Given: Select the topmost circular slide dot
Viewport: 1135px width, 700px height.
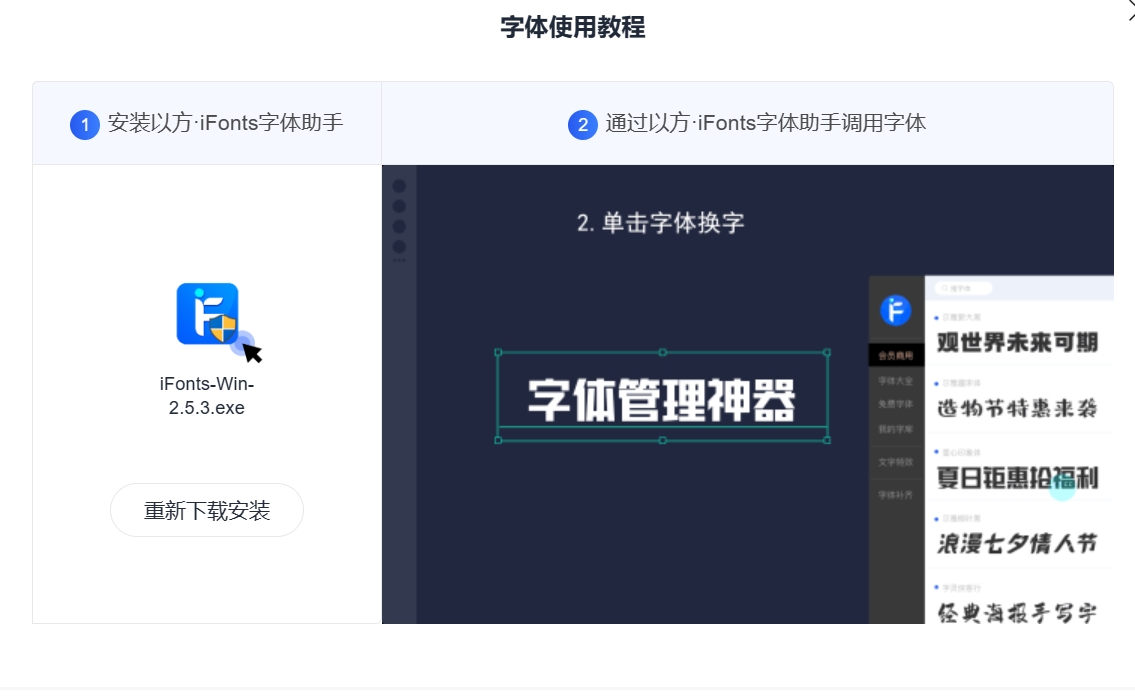Looking at the screenshot, I should coord(399,186).
